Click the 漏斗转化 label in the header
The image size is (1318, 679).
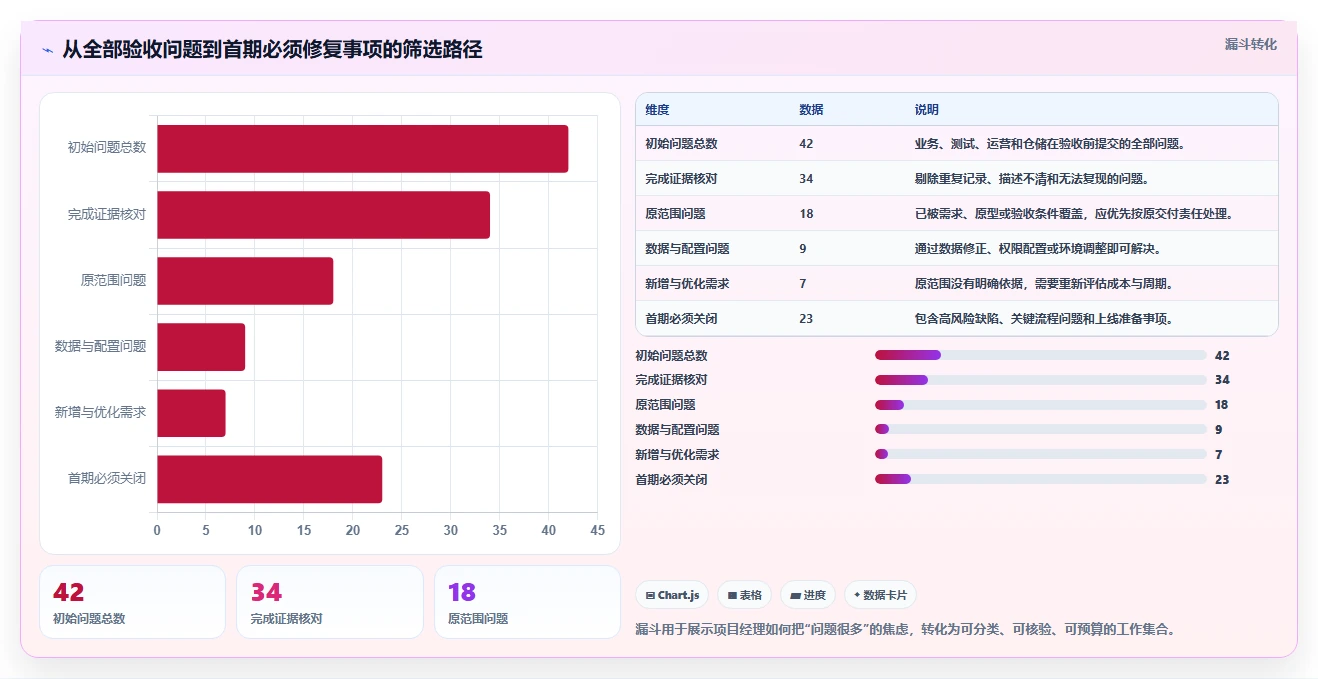pyautogui.click(x=1251, y=44)
